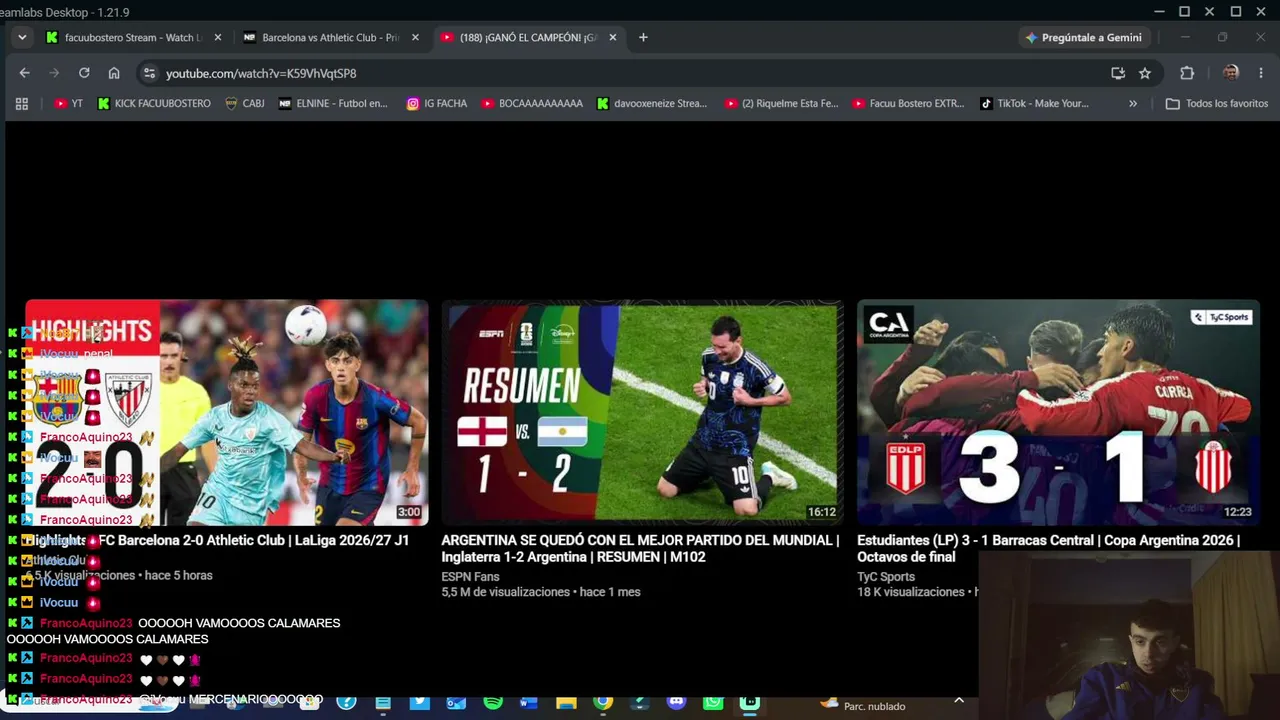Image resolution: width=1280 pixels, height=720 pixels.
Task: Open the Extensions puzzle menu
Action: point(1187,73)
